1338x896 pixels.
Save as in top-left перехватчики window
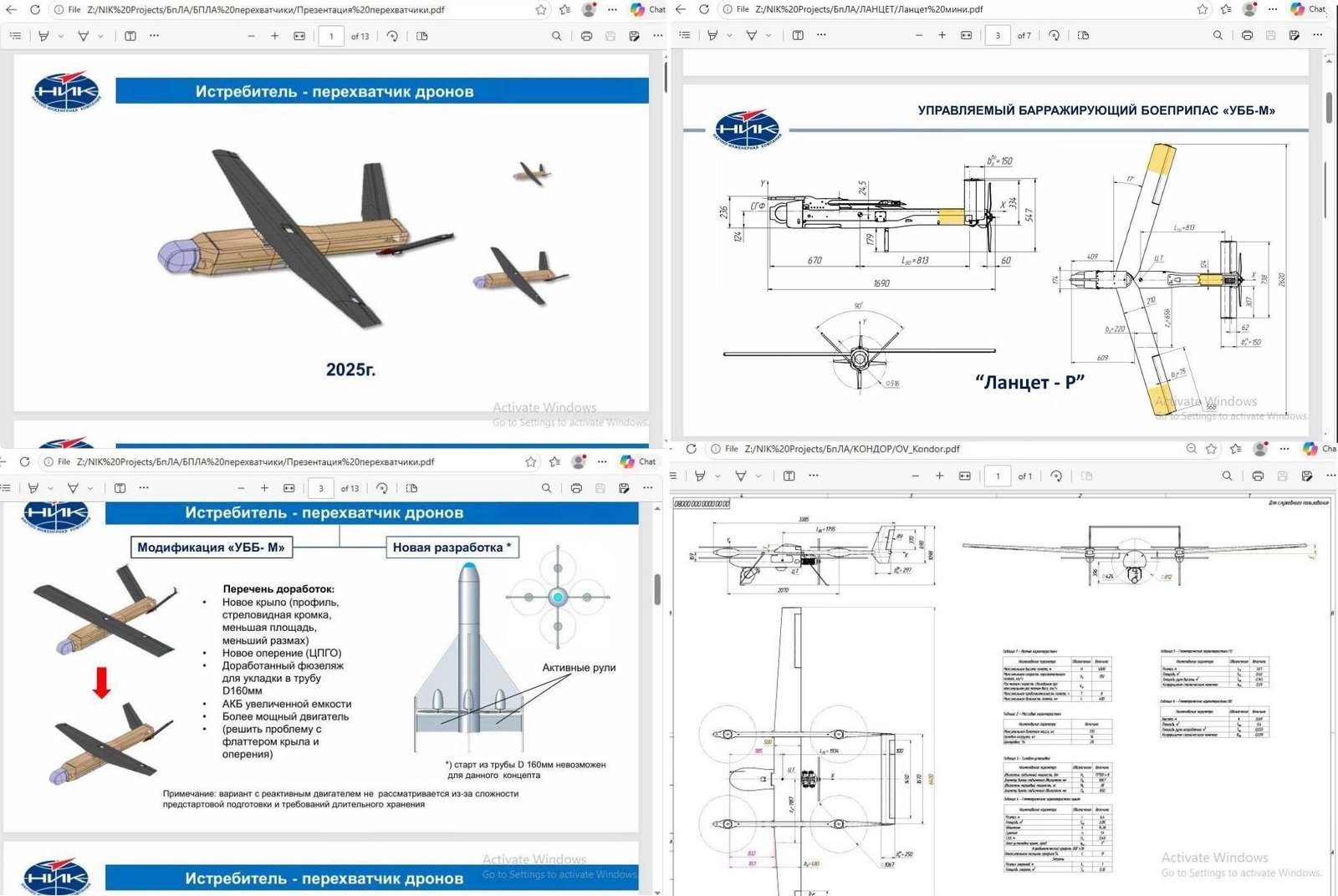[634, 36]
